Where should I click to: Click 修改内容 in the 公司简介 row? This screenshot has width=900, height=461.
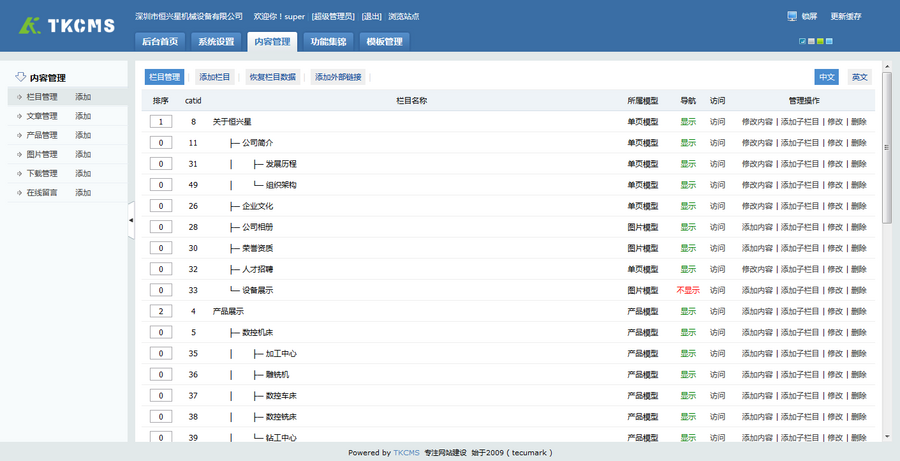(x=757, y=143)
